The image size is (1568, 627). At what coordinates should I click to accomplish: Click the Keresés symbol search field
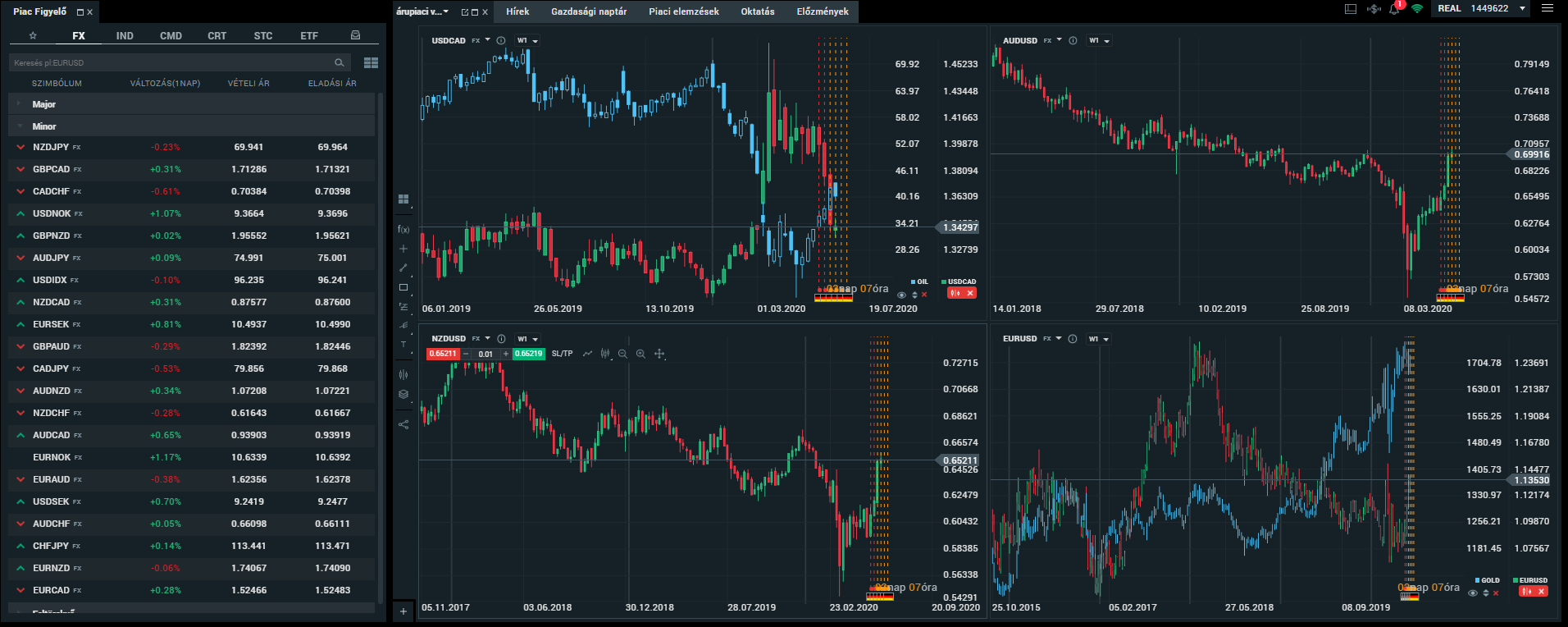pyautogui.click(x=180, y=62)
